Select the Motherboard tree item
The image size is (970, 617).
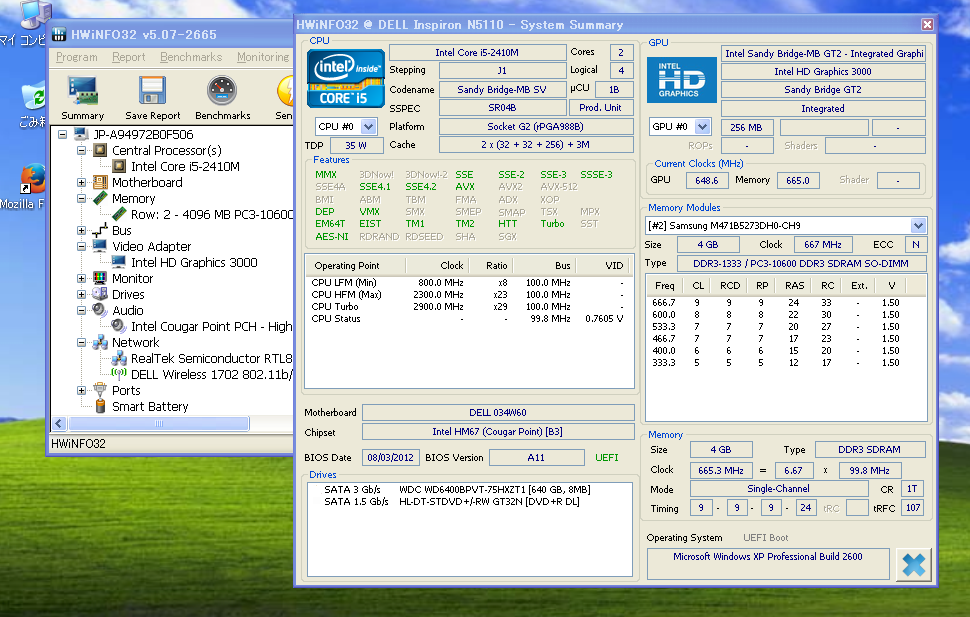point(147,183)
